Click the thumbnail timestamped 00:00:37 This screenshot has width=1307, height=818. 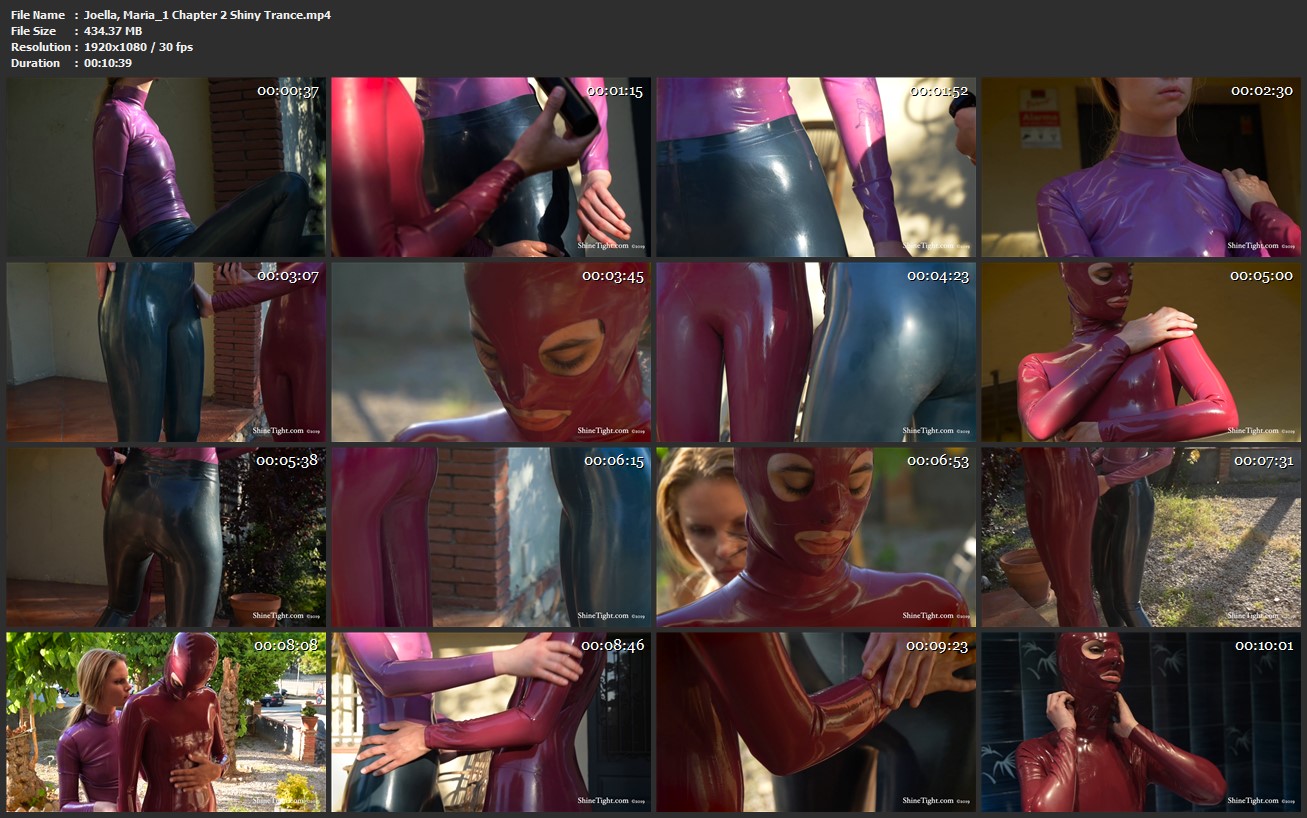pyautogui.click(x=166, y=167)
